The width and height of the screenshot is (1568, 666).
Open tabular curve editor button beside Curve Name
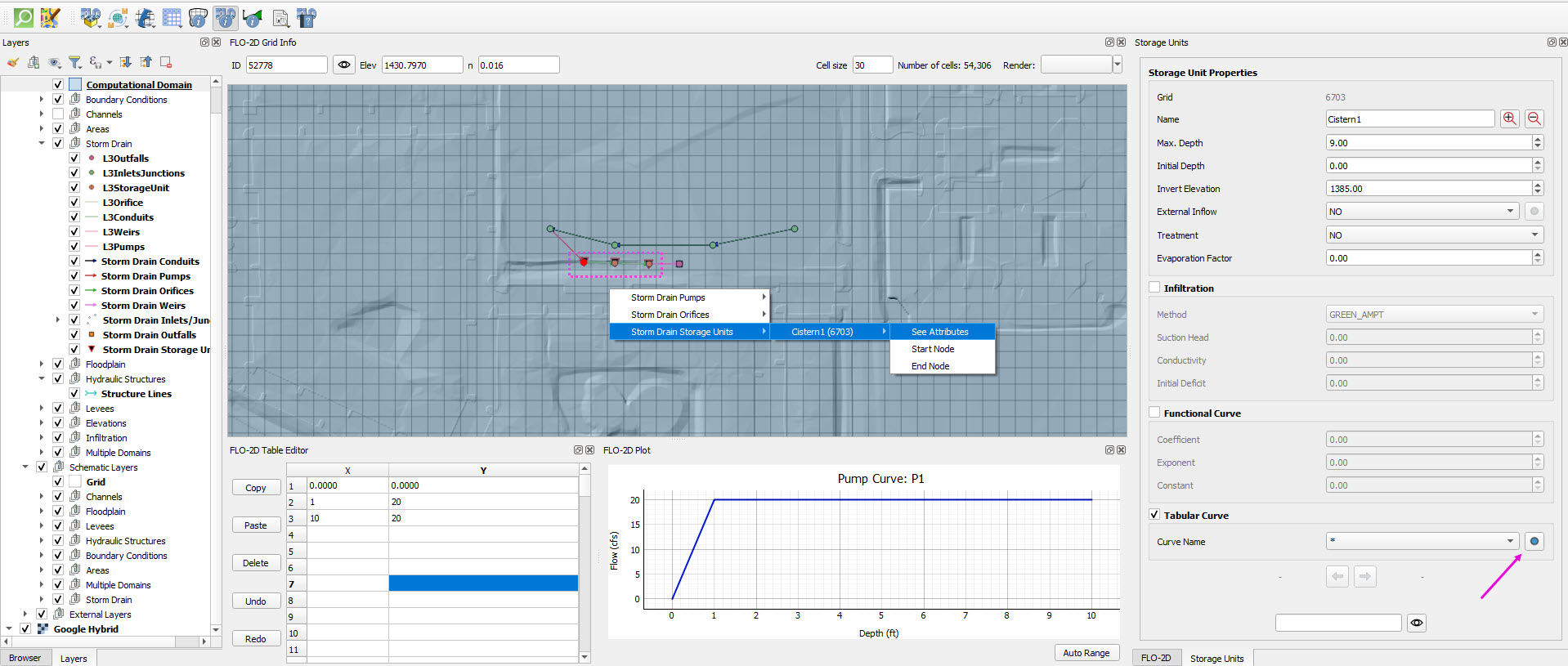(x=1534, y=542)
